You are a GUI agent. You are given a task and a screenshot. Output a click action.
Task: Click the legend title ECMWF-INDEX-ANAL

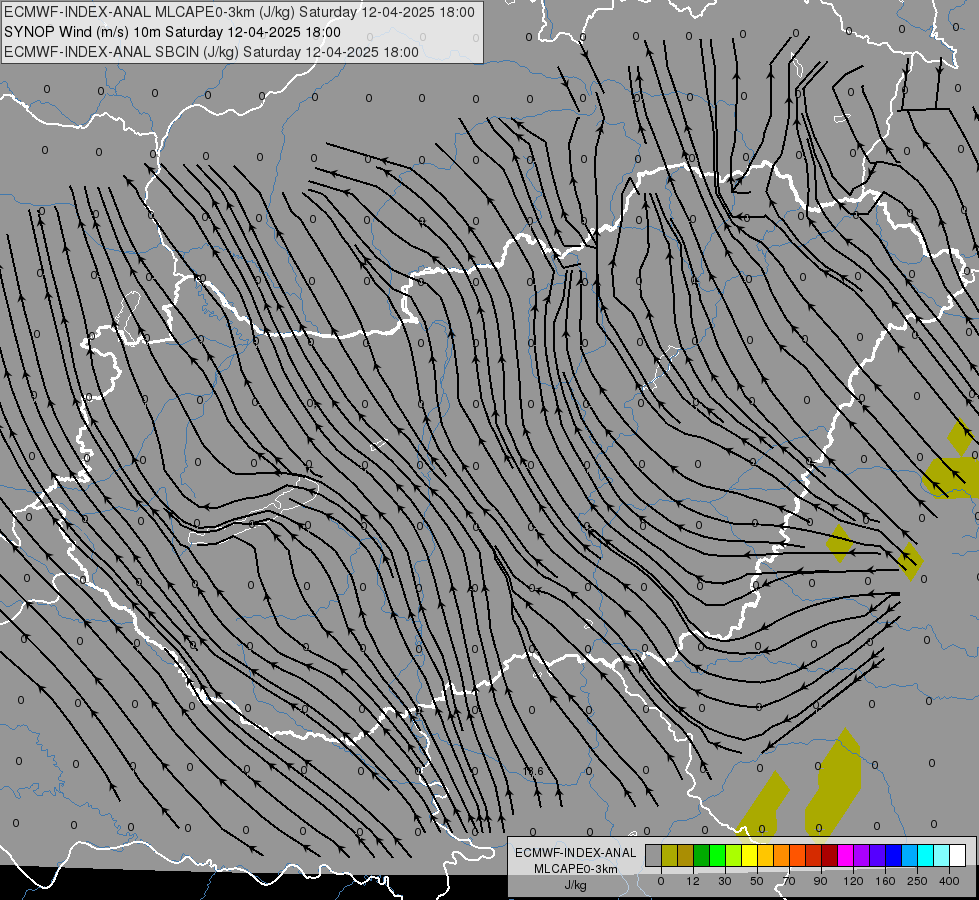click(576, 853)
